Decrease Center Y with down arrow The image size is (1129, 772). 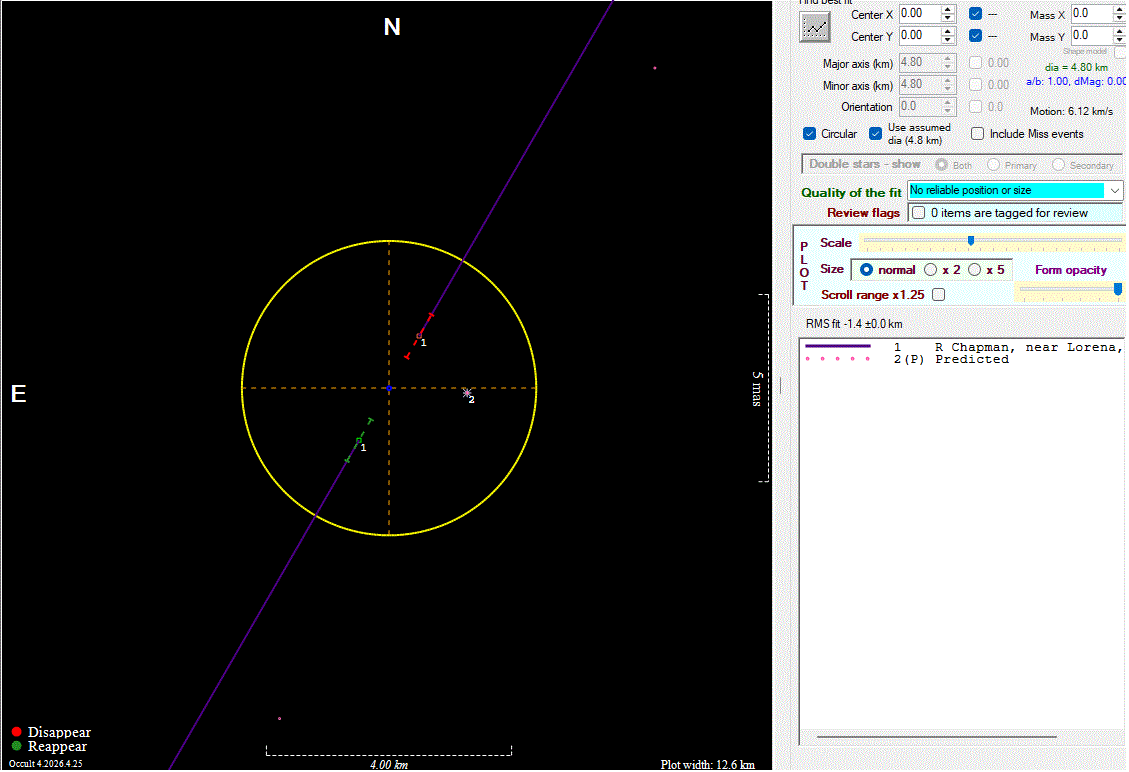(948, 40)
